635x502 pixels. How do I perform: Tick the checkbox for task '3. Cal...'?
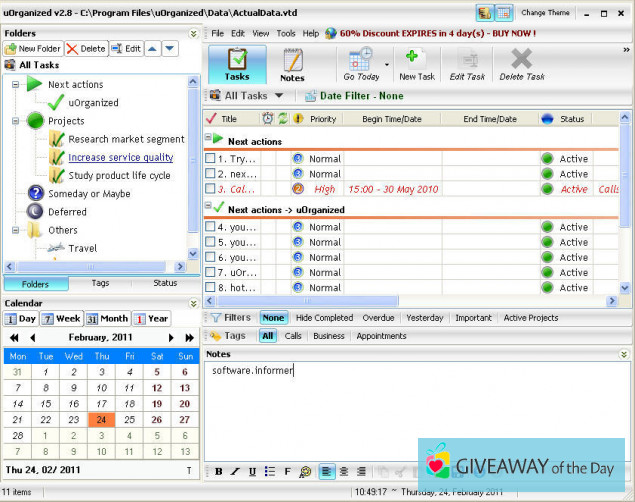point(210,188)
